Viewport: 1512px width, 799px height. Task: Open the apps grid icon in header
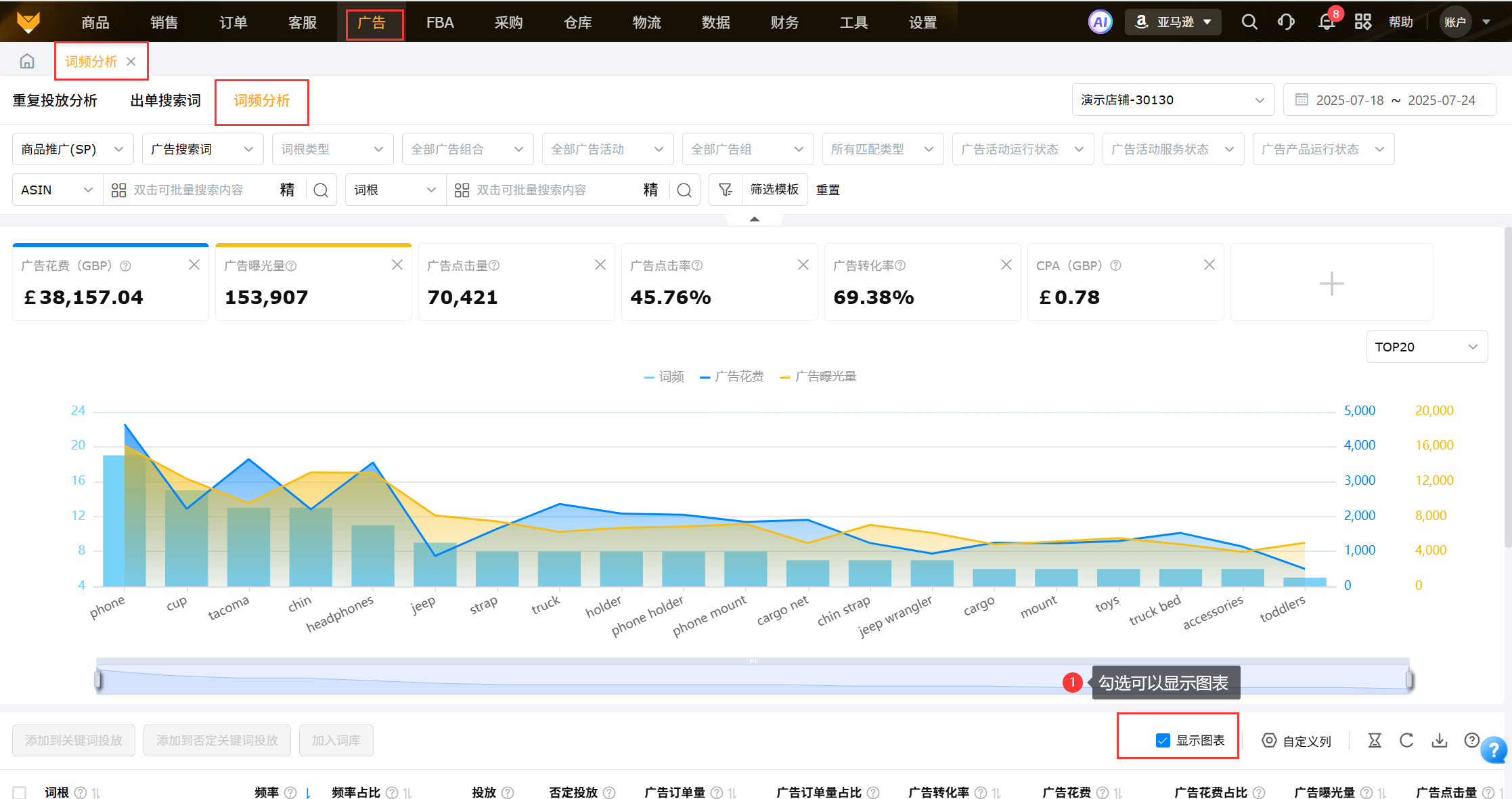(x=1363, y=22)
